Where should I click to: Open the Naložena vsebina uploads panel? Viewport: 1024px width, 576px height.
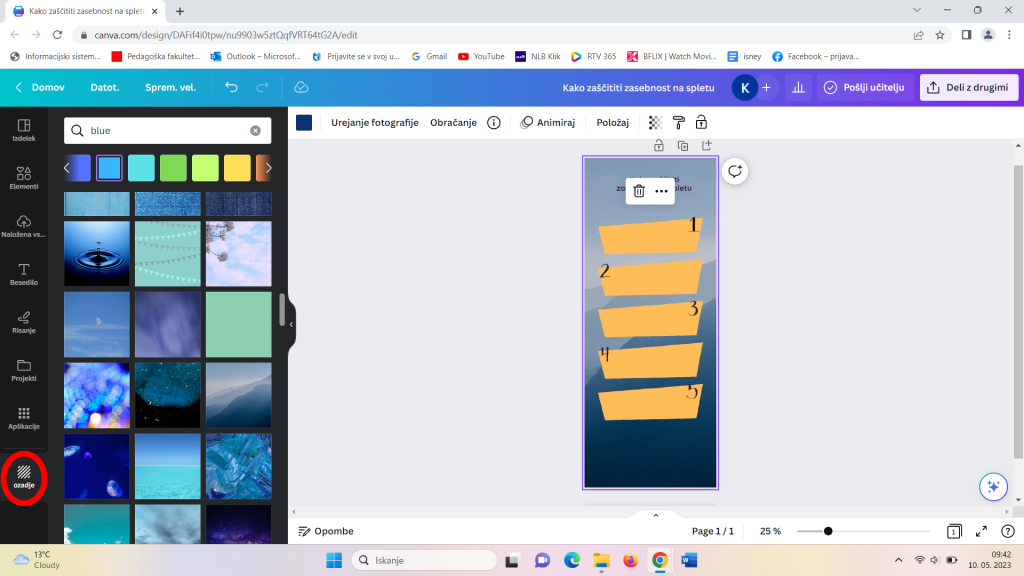[x=24, y=226]
